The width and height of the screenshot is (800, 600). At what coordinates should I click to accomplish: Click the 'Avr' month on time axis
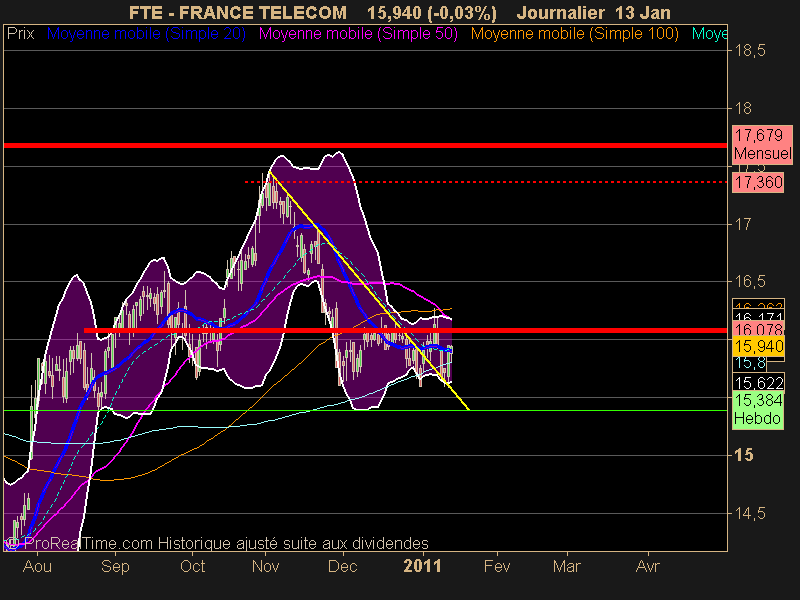tap(648, 566)
